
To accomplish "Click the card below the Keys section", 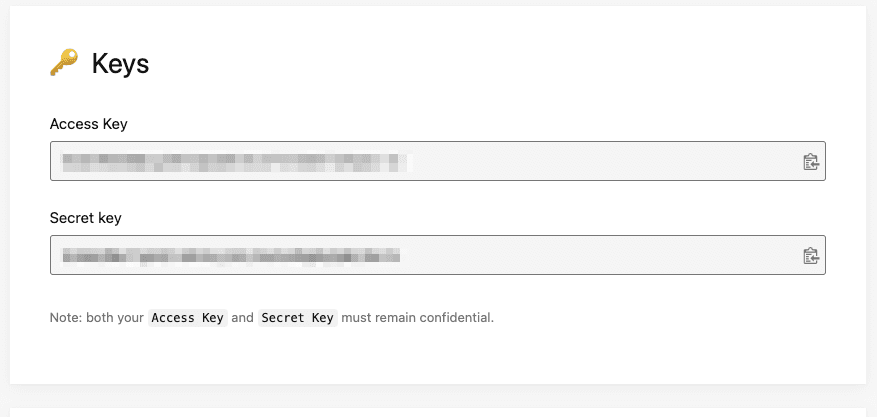I will click(438, 411).
